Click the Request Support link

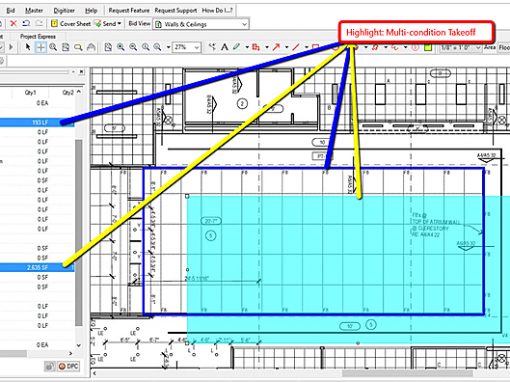click(175, 10)
